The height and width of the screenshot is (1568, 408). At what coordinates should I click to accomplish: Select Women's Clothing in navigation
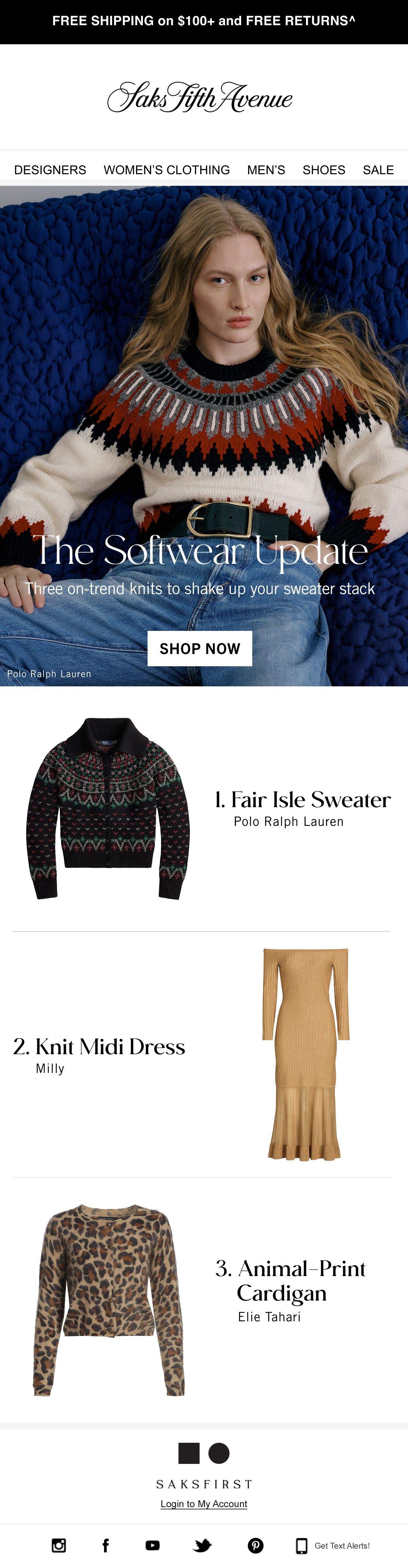click(x=167, y=170)
